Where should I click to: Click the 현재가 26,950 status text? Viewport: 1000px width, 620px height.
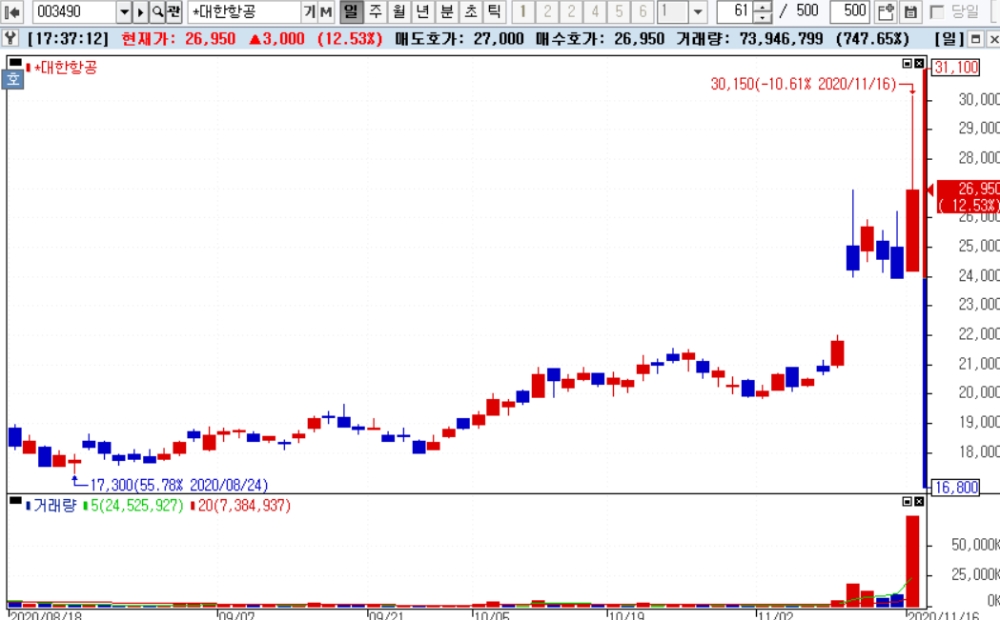(178, 39)
